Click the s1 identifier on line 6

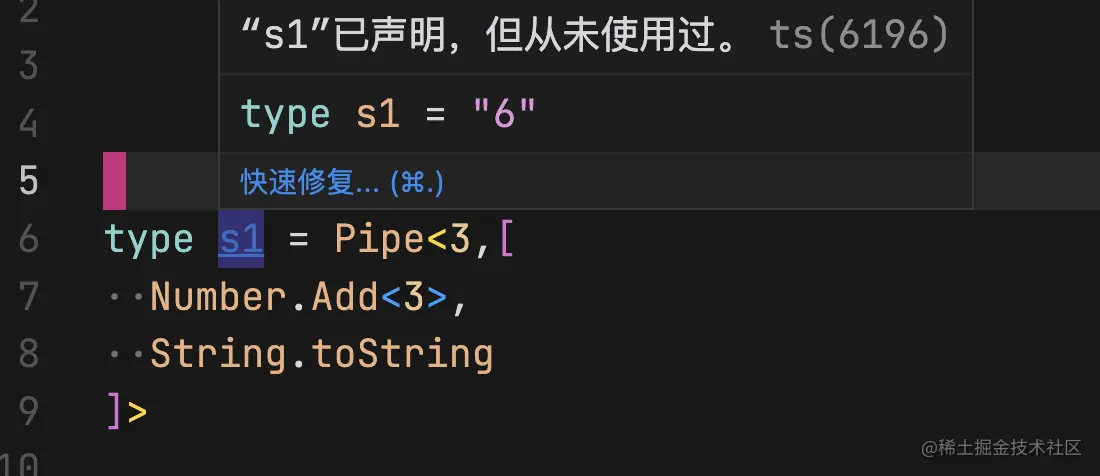(x=241, y=240)
